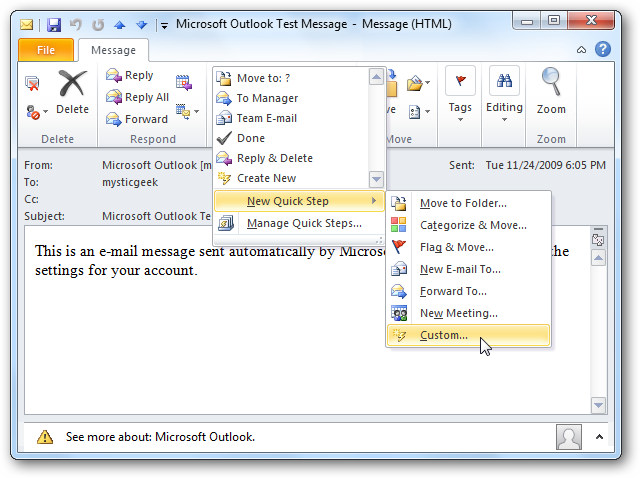640x478 pixels.
Task: Select Categorize & Move... option
Action: click(x=468, y=225)
